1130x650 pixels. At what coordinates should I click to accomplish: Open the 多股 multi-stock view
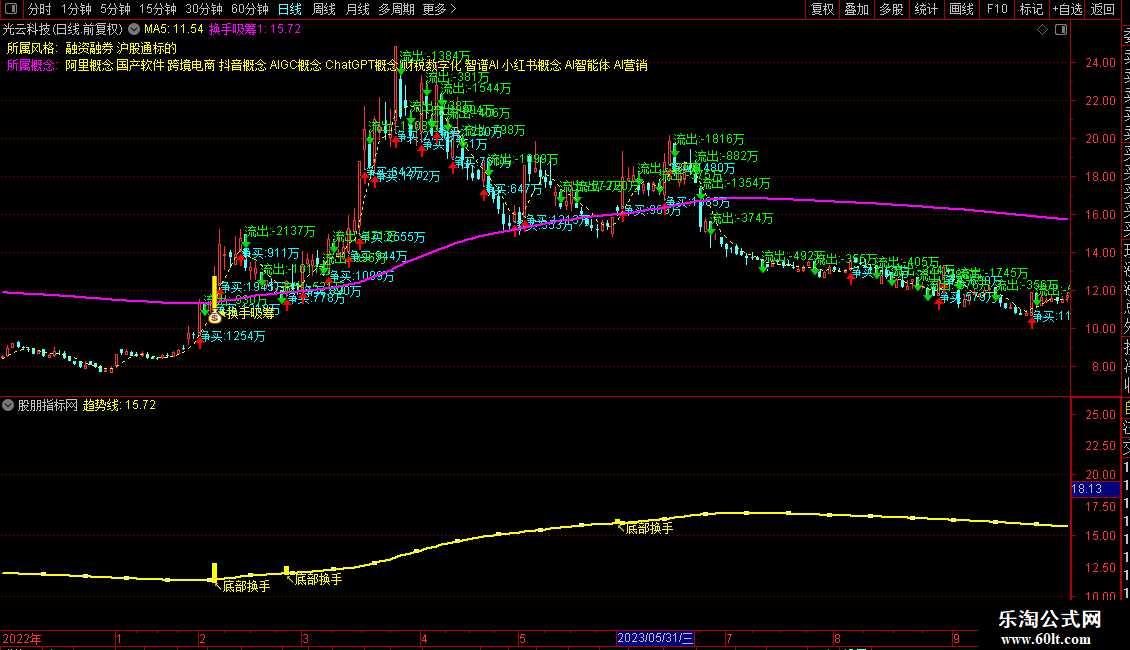click(x=891, y=9)
